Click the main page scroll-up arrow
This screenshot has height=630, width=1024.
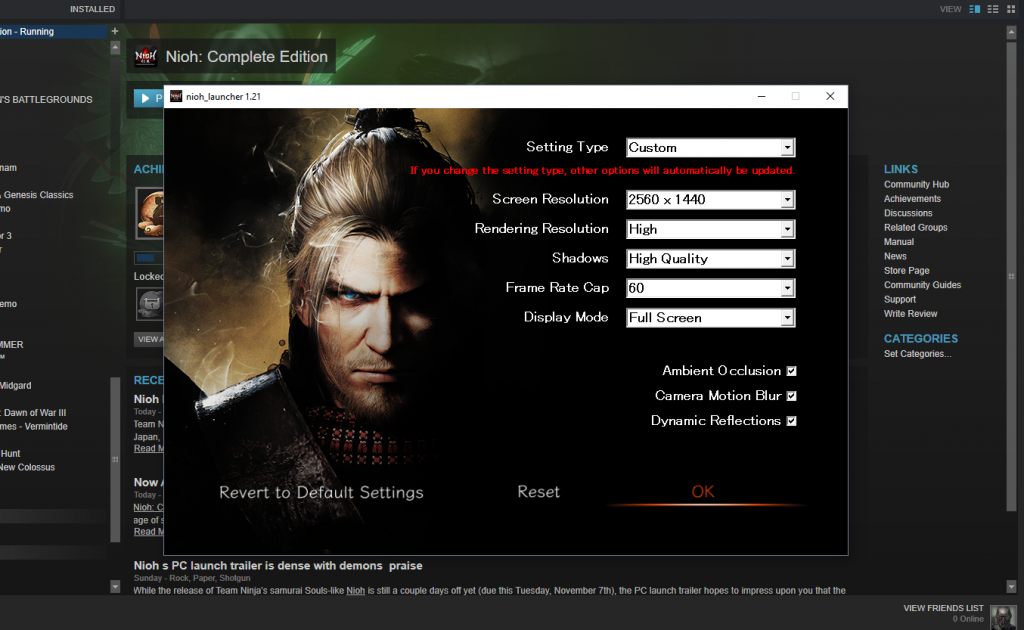pyautogui.click(x=1011, y=31)
